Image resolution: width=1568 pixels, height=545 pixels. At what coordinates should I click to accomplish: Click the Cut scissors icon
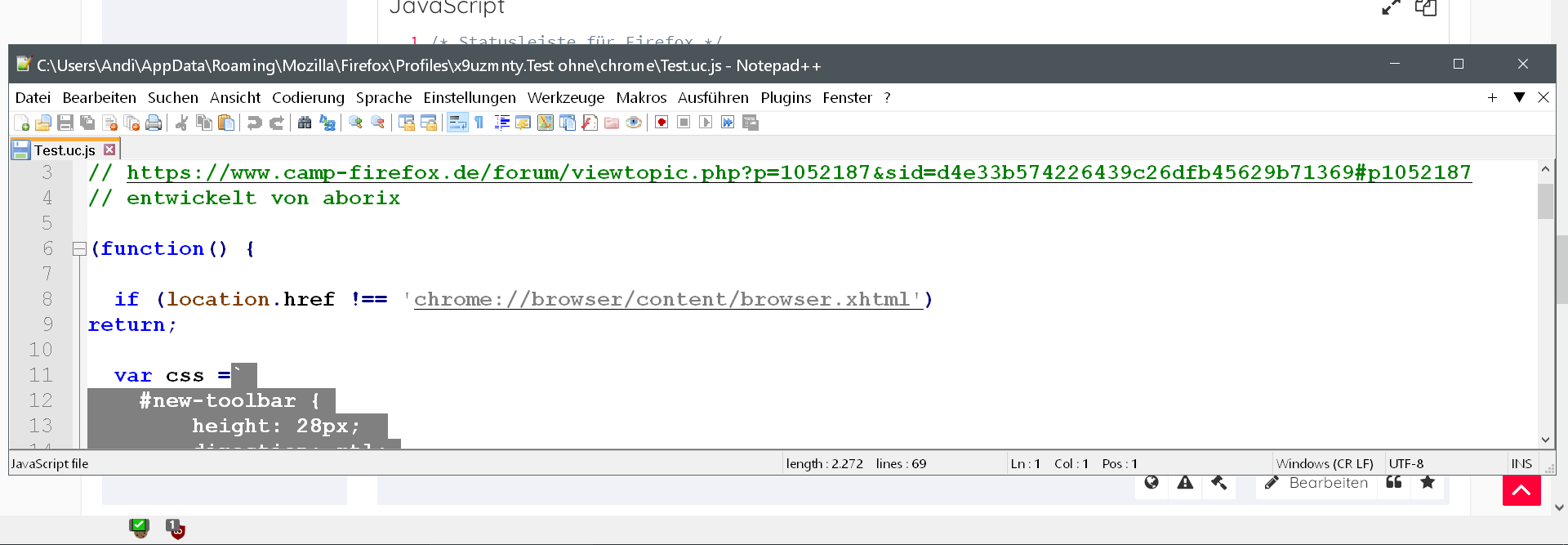coord(182,123)
